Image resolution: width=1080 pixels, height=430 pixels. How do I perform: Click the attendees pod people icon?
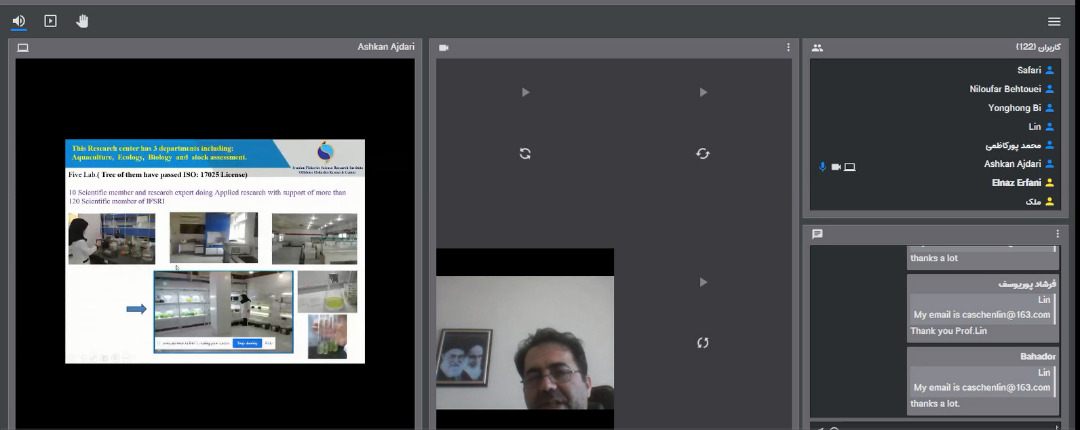[817, 48]
